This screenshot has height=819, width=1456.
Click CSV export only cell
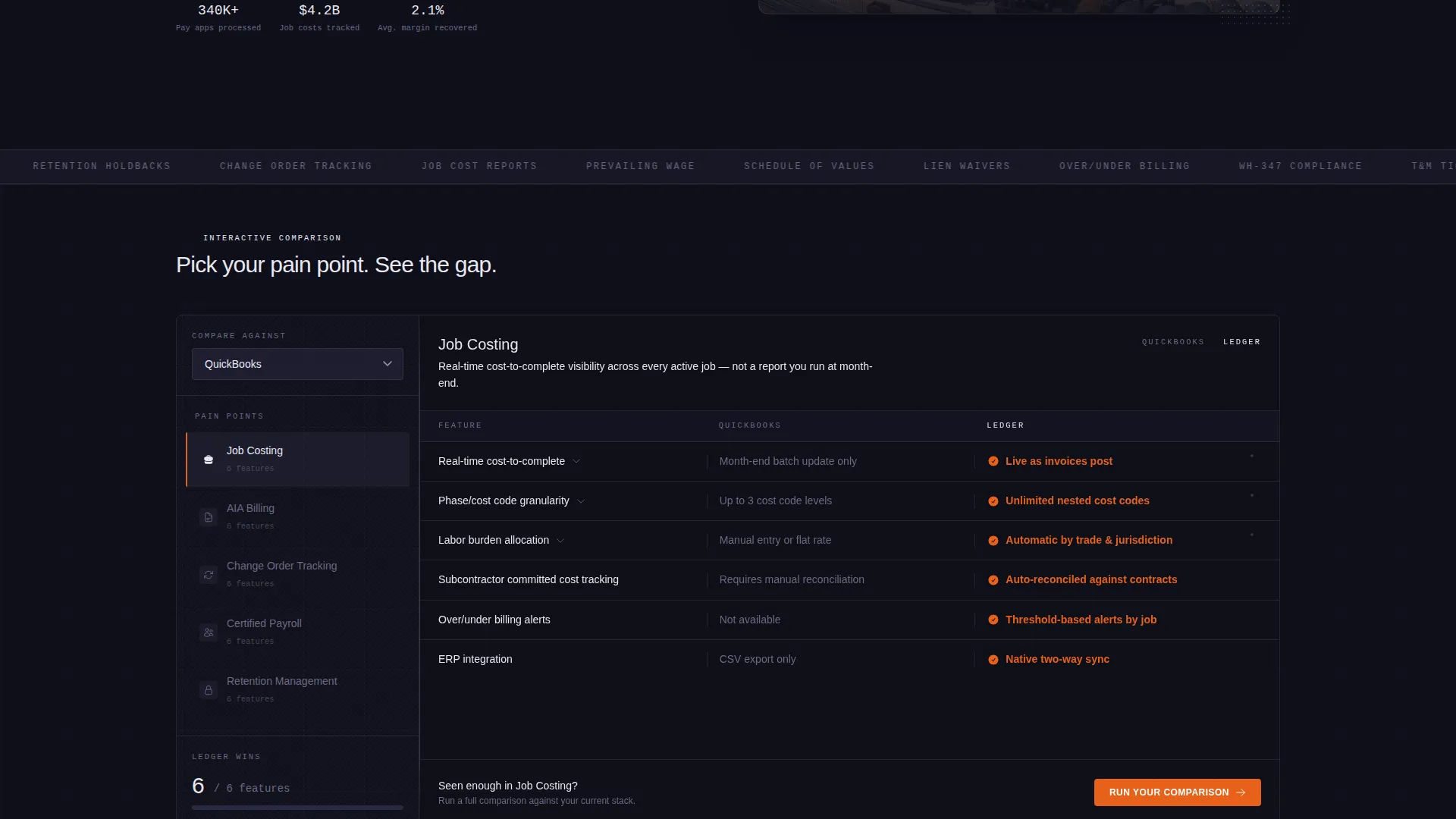click(x=758, y=660)
